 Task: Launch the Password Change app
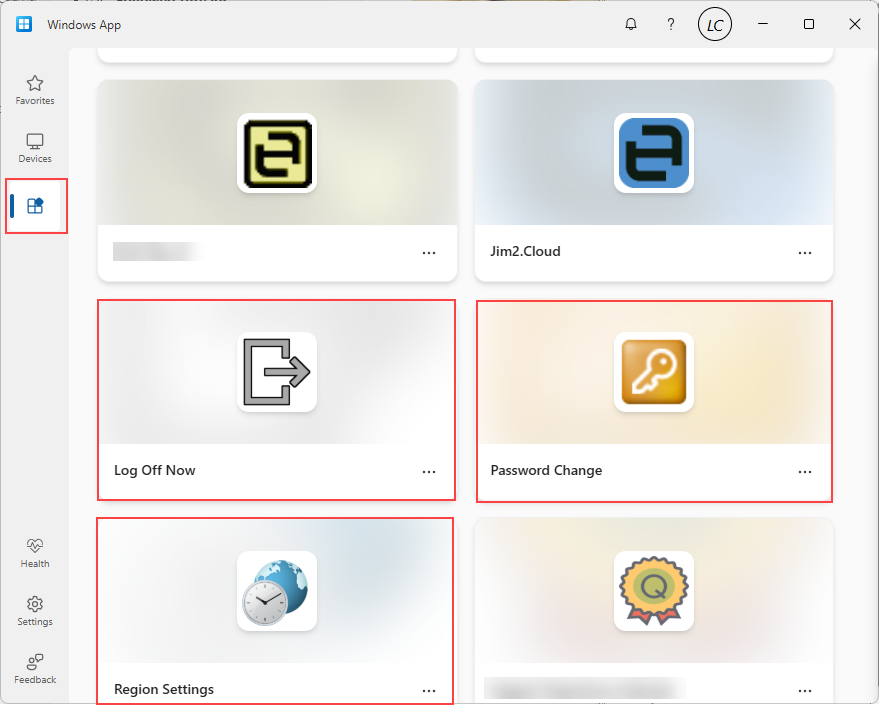point(654,373)
